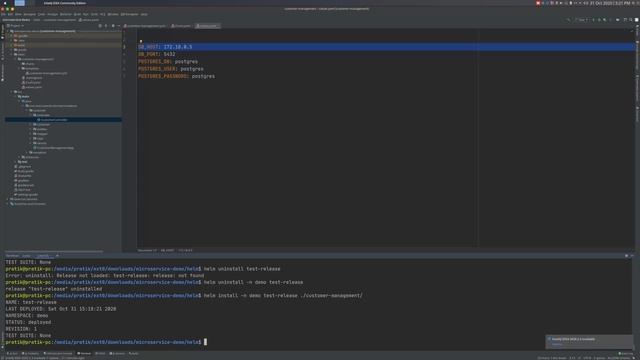Select build.gradle in project tree

pyautogui.click(x=24, y=171)
